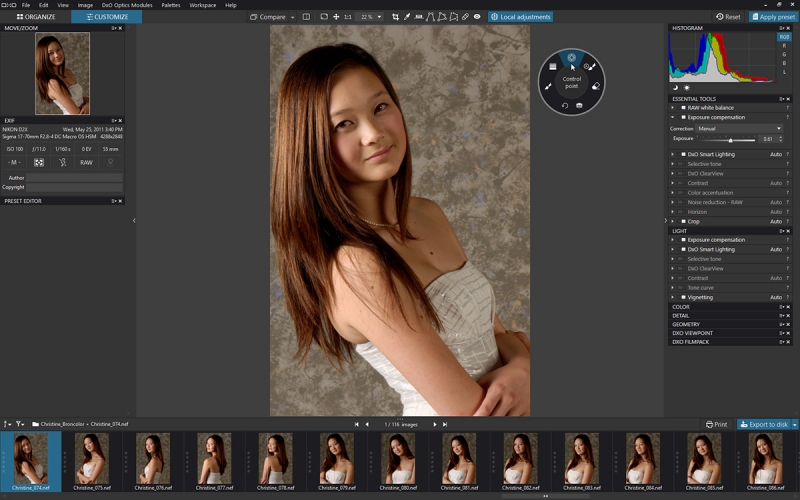Click the Export to disk button

[764, 424]
